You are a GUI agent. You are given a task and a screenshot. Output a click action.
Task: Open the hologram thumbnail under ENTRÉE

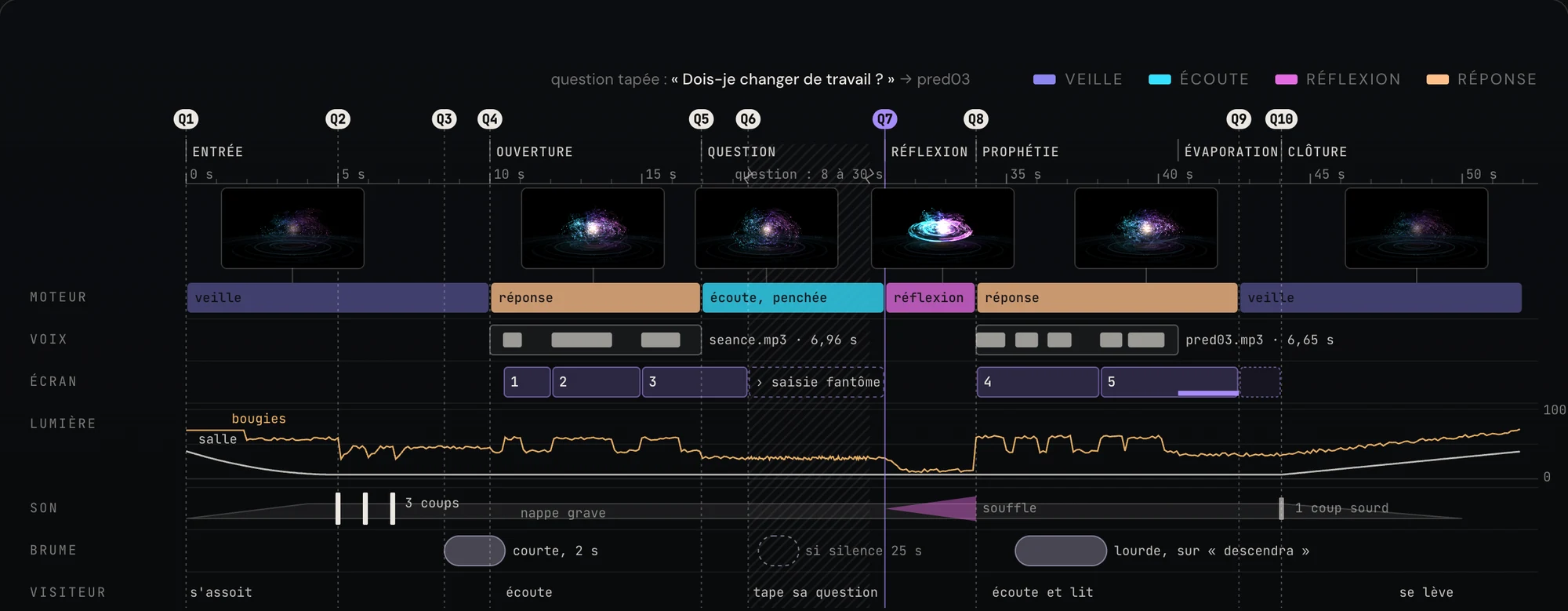[292, 228]
